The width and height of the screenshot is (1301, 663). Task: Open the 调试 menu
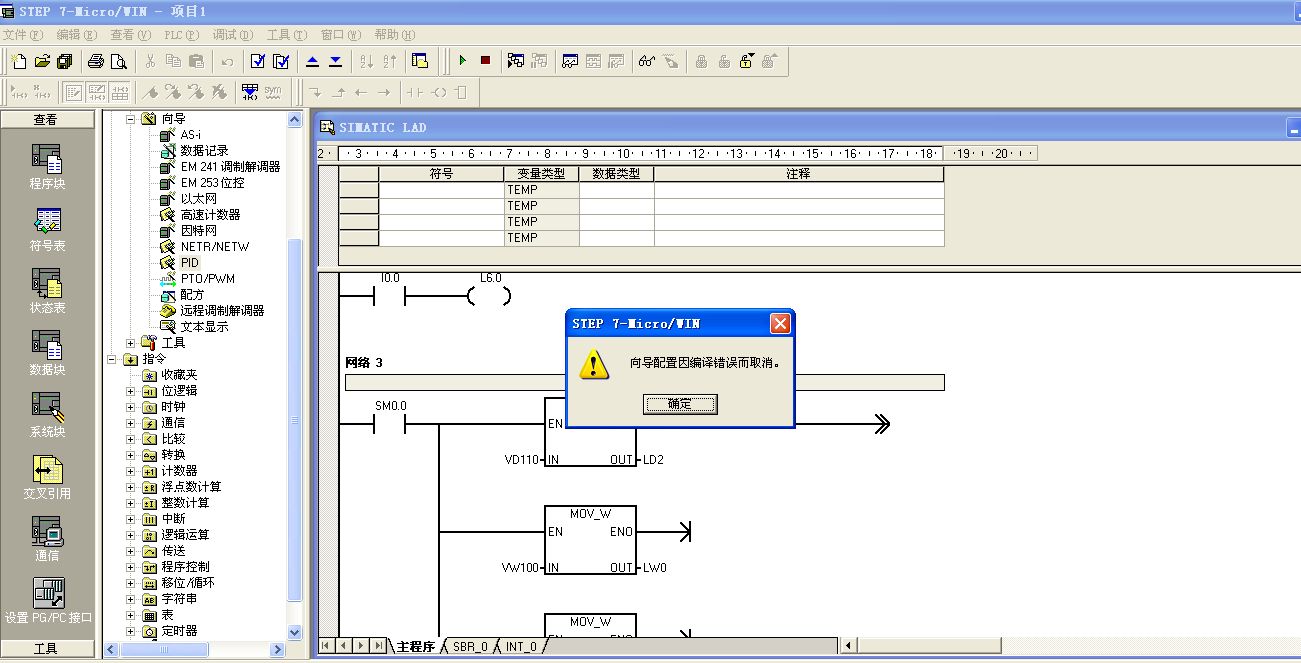coord(231,35)
